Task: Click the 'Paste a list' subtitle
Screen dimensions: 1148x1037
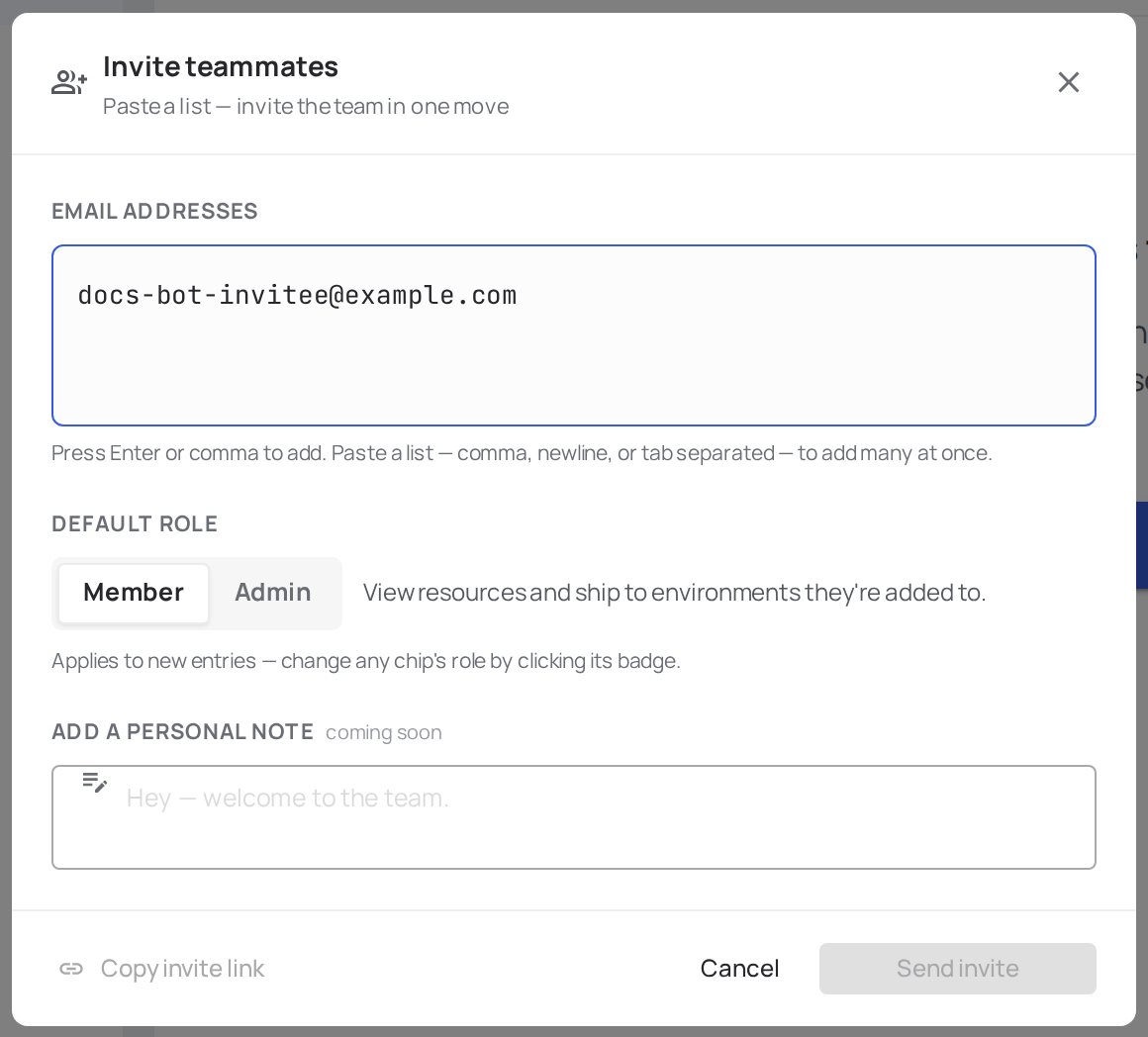Action: pyautogui.click(x=305, y=107)
